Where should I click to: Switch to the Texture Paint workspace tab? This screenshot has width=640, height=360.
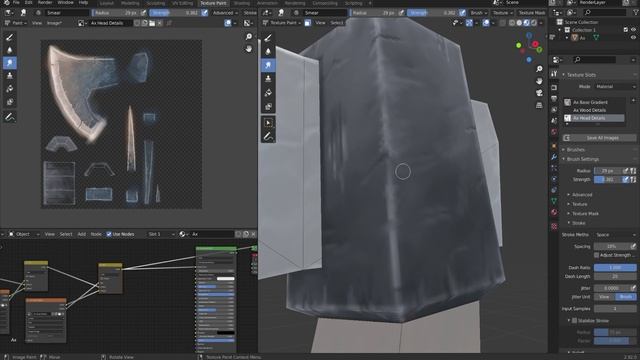click(x=213, y=3)
